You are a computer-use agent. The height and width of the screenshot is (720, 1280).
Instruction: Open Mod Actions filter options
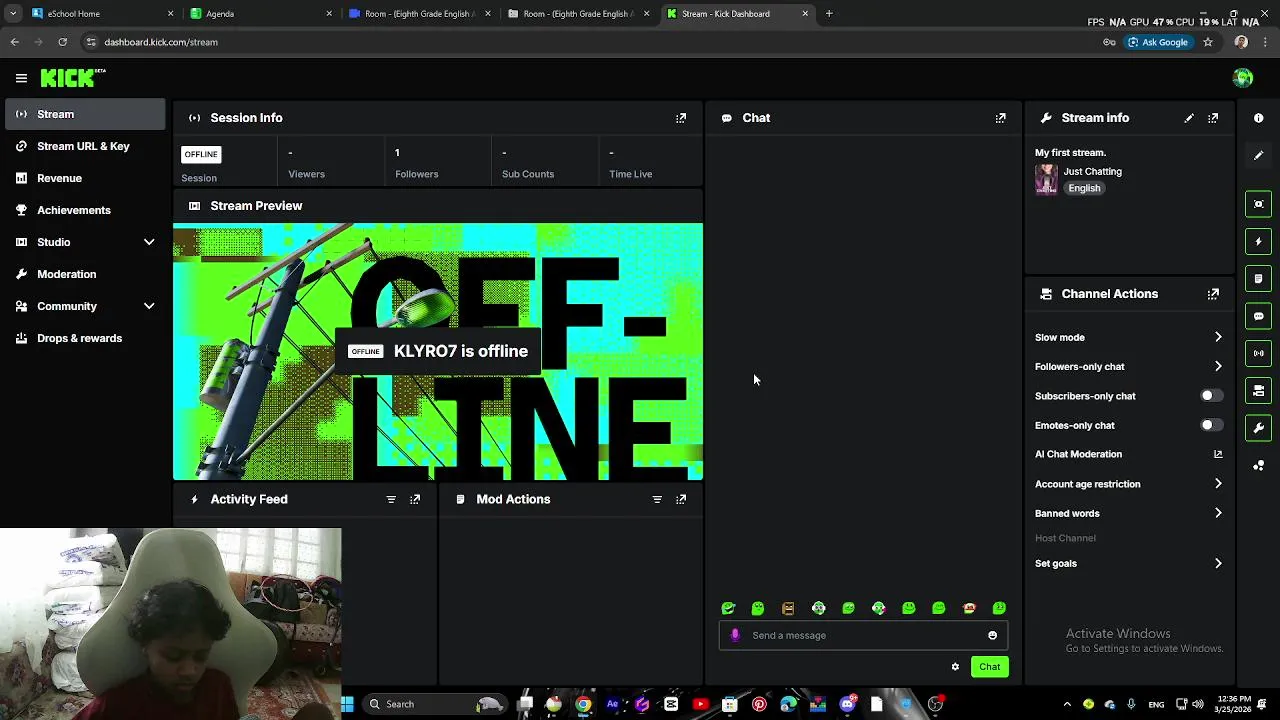click(657, 499)
